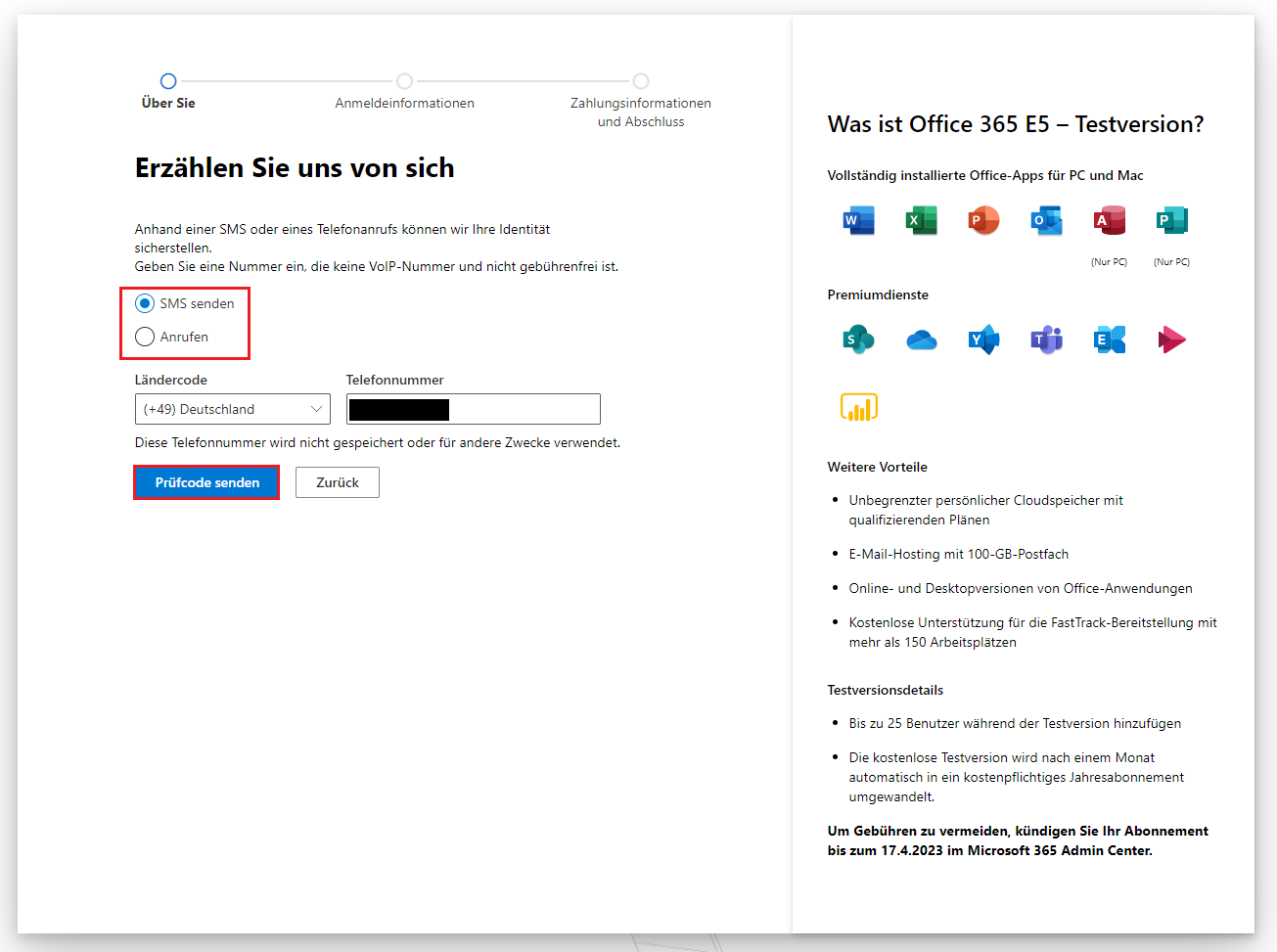Click the Publisher app icon
Viewport: 1277px width, 952px height.
[x=1171, y=220]
